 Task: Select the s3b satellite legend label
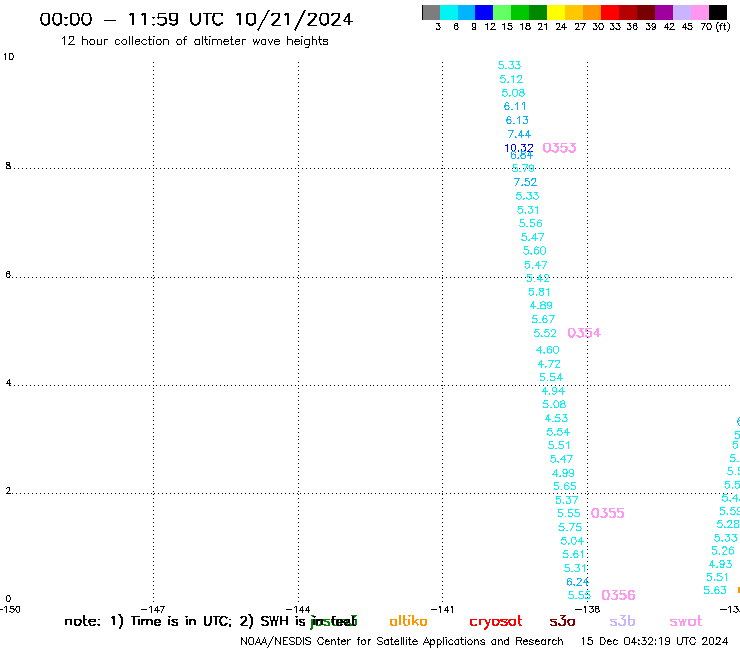(x=622, y=621)
